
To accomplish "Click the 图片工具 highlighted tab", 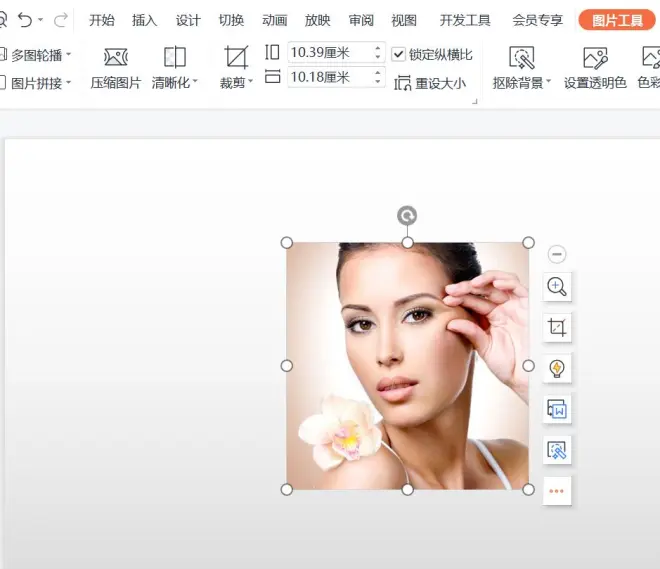I will (x=617, y=20).
